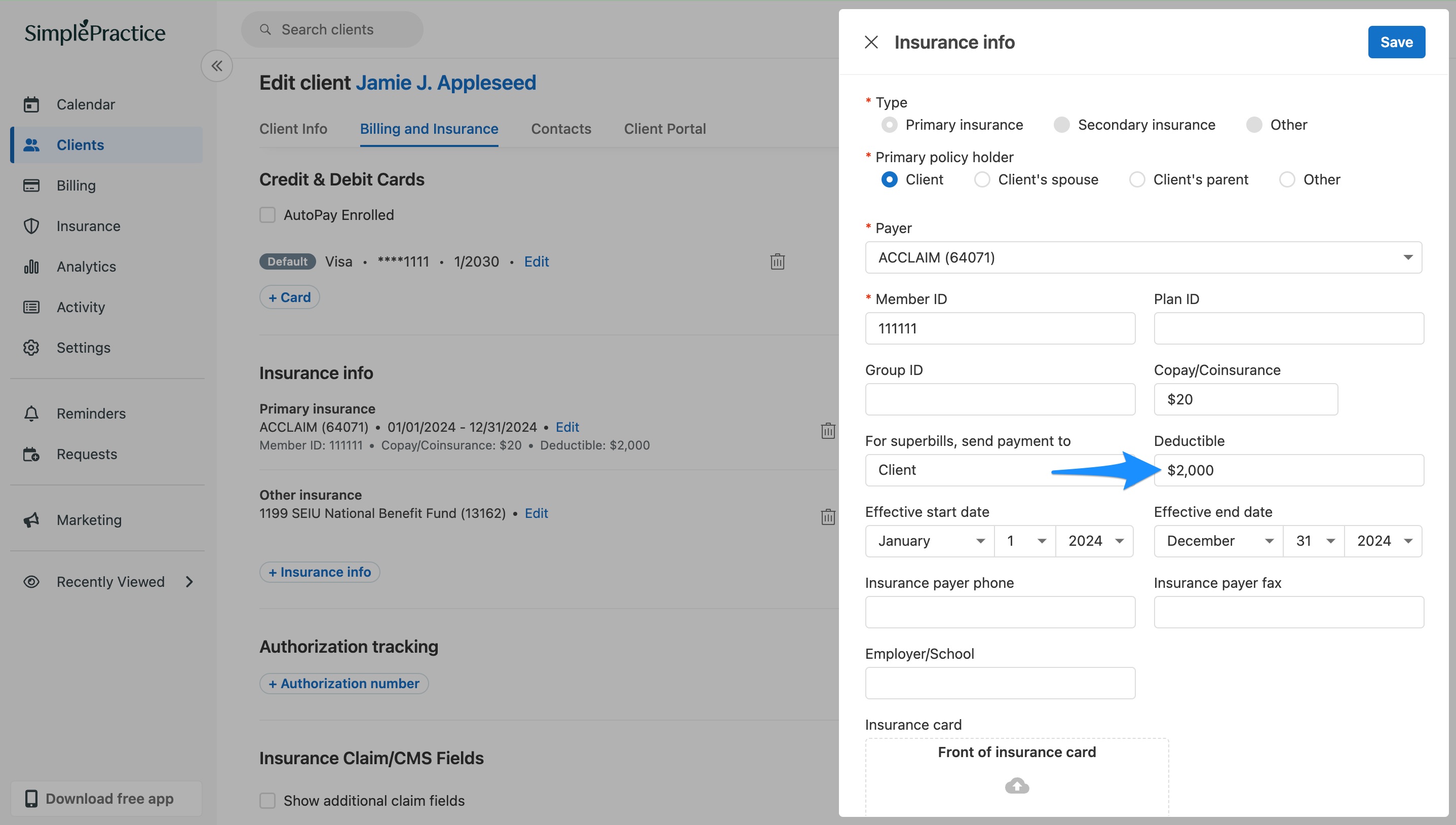Click the Recently Viewed eye icon

point(31,582)
